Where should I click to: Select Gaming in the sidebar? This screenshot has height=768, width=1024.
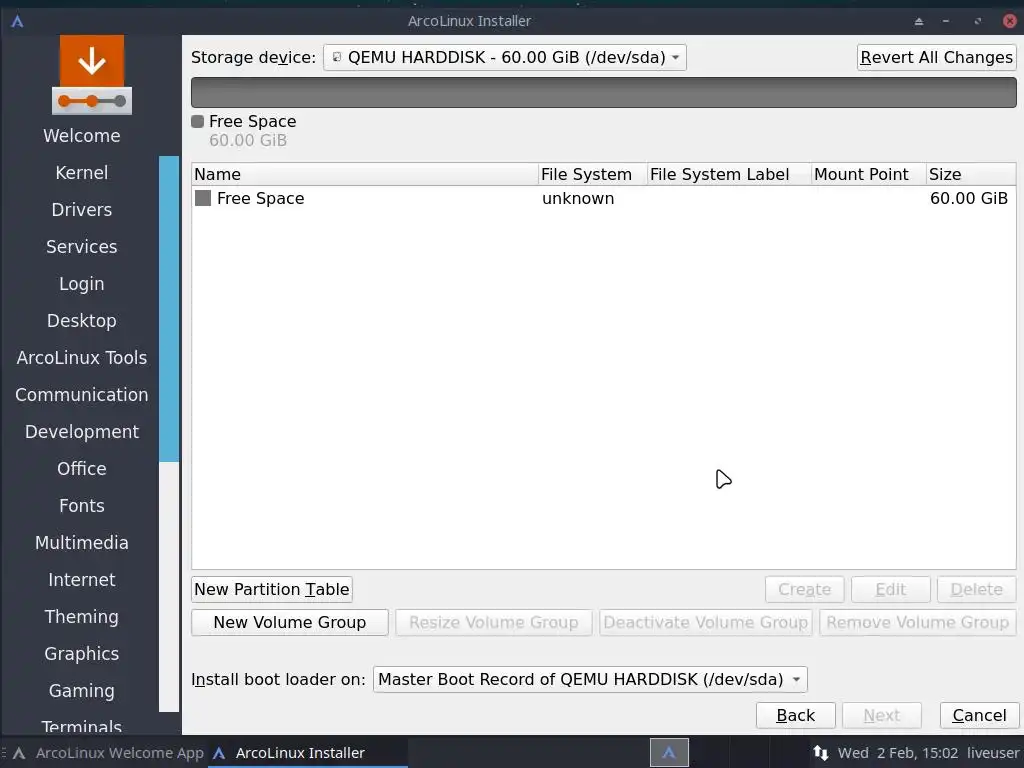(82, 691)
